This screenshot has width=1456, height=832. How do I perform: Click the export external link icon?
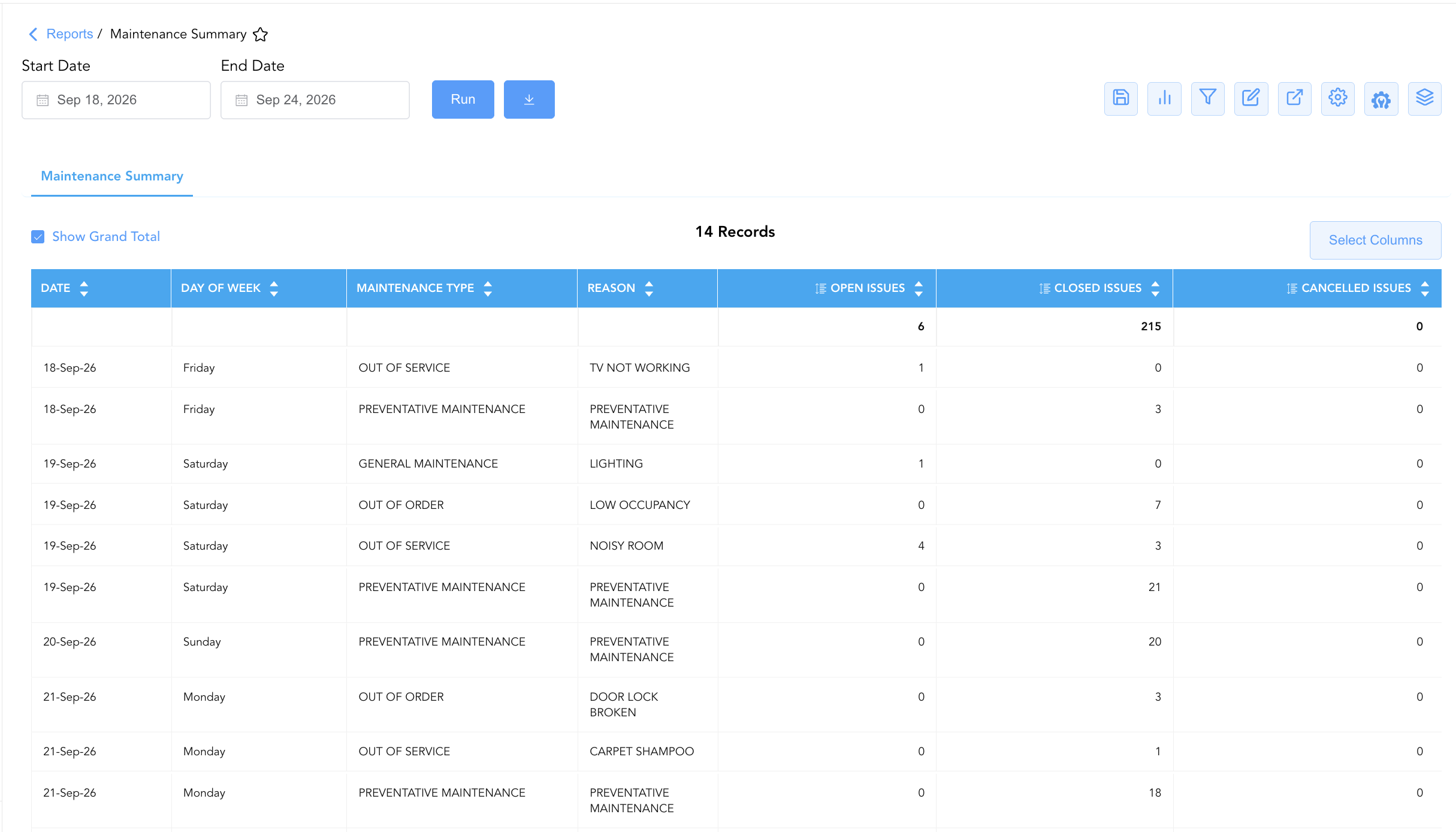1294,98
